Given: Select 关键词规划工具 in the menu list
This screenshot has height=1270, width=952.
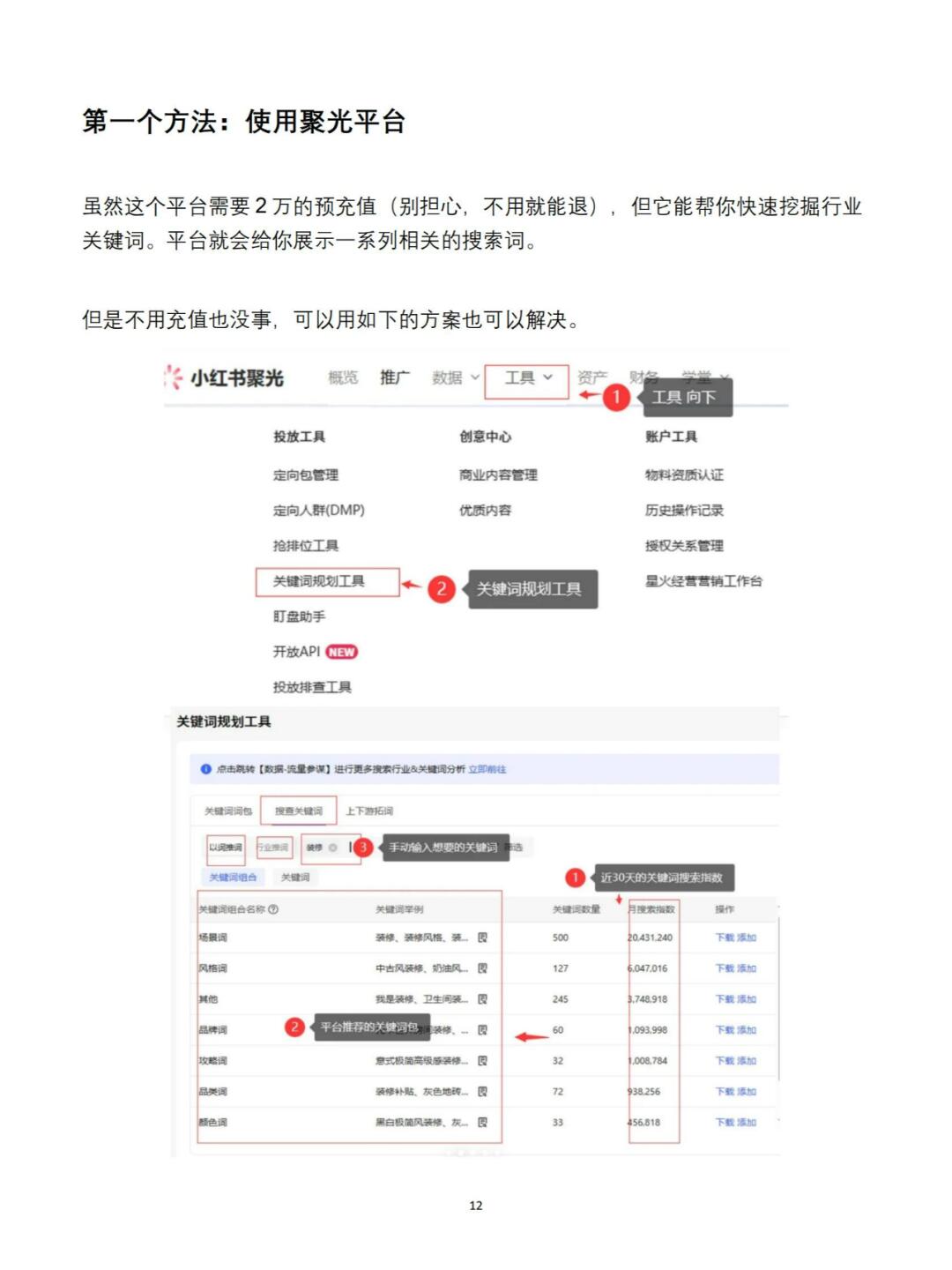Looking at the screenshot, I should [318, 580].
